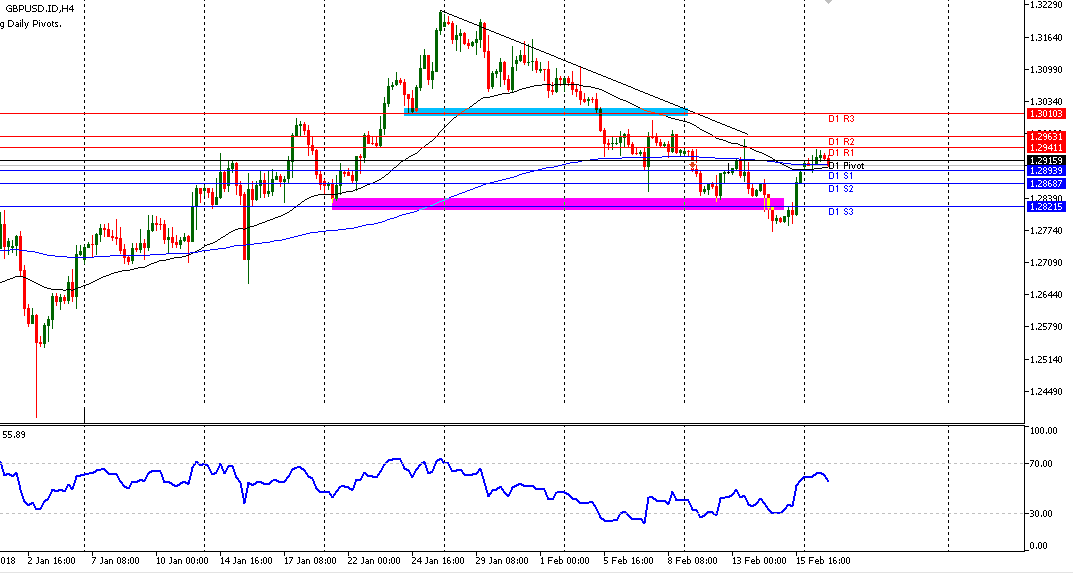This screenshot has height=573, width=1073.
Task: Click the black 1.29159 current price tag
Action: tap(1046, 160)
